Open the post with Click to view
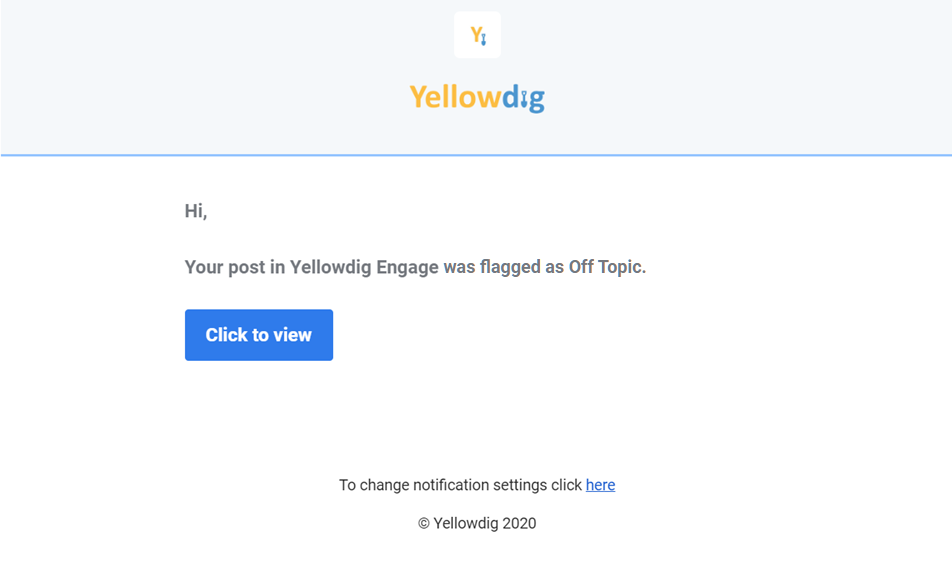952x570 pixels. pyautogui.click(x=259, y=335)
